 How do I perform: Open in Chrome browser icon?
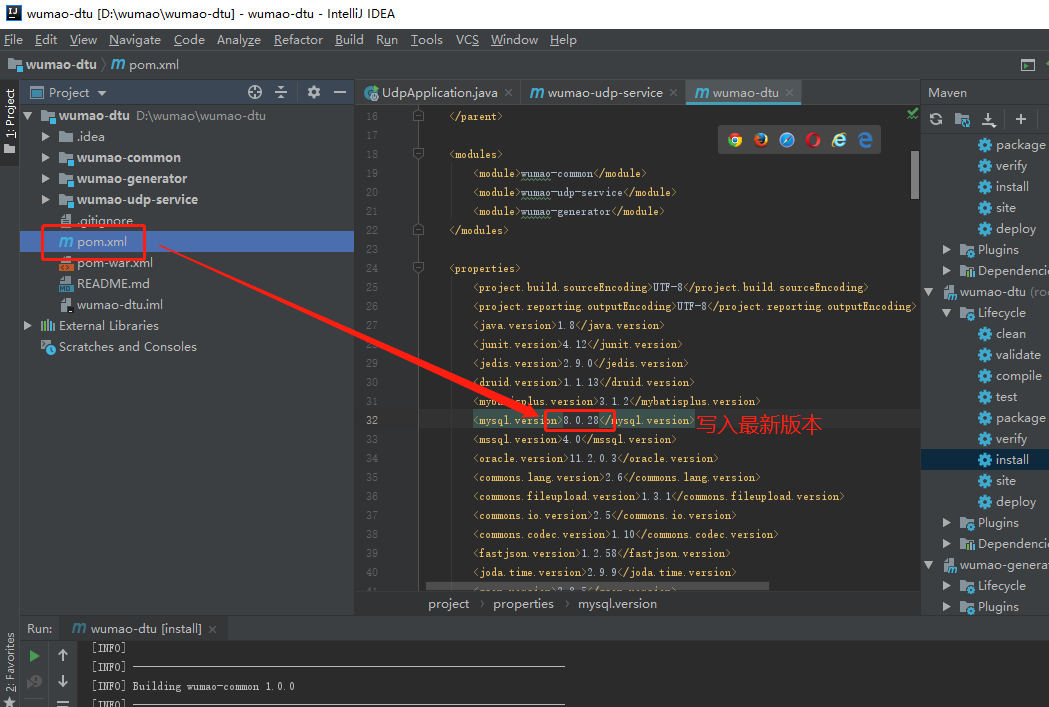coord(735,140)
